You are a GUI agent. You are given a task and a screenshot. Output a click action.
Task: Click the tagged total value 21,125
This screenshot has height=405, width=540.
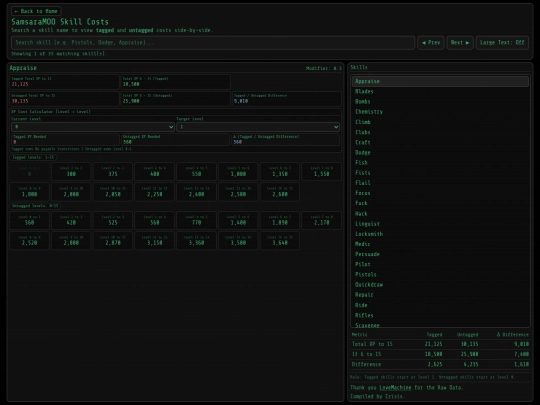coord(20,84)
